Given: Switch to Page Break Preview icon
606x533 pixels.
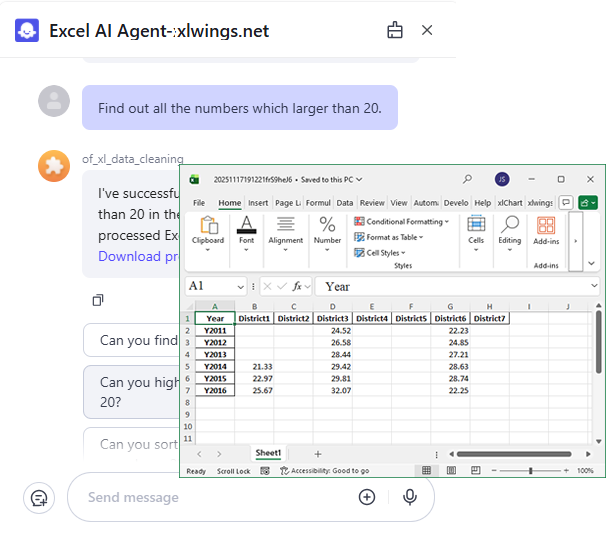Looking at the screenshot, I should [x=475, y=470].
